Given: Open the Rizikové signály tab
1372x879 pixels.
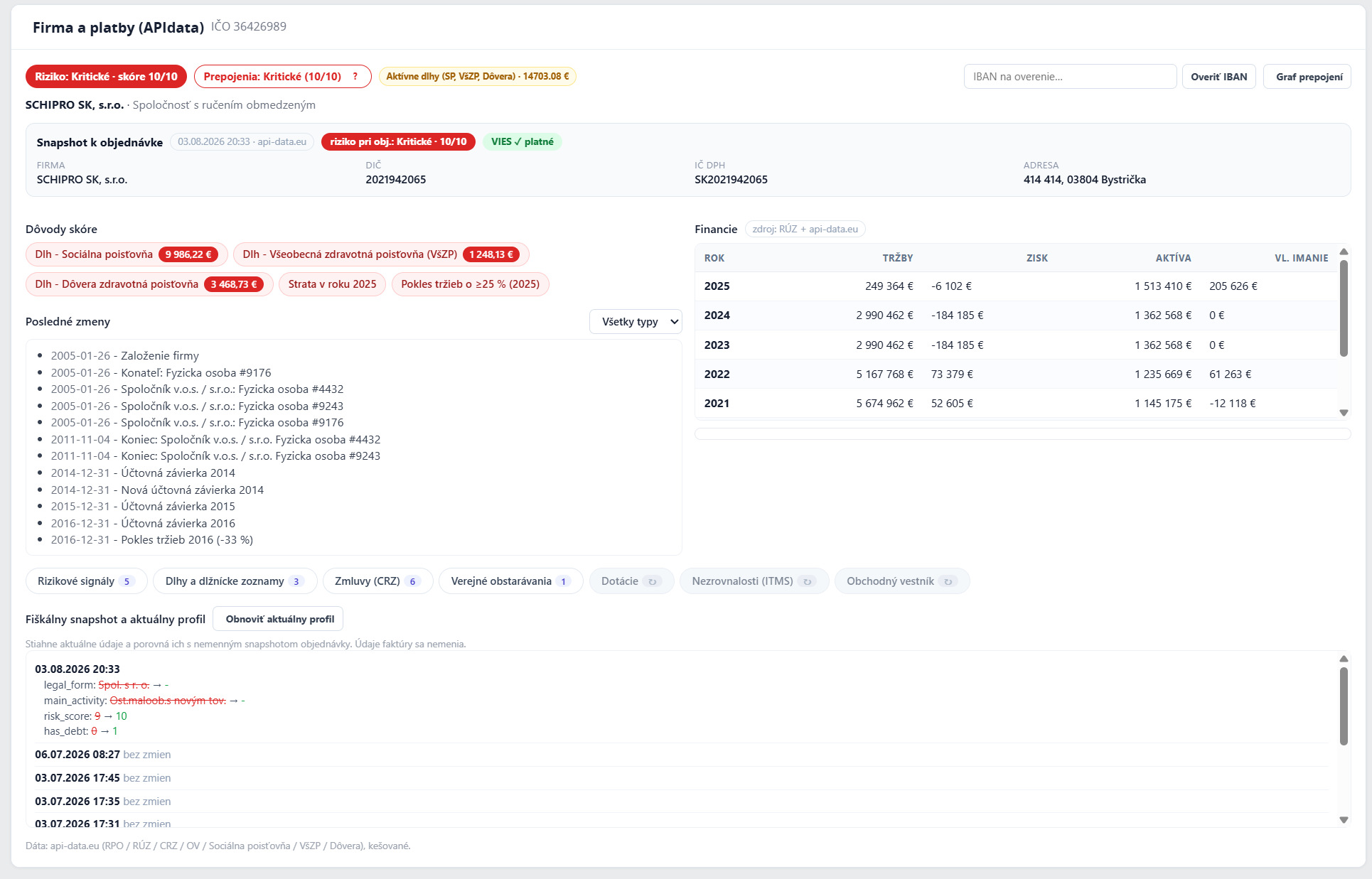Looking at the screenshot, I should [87, 581].
